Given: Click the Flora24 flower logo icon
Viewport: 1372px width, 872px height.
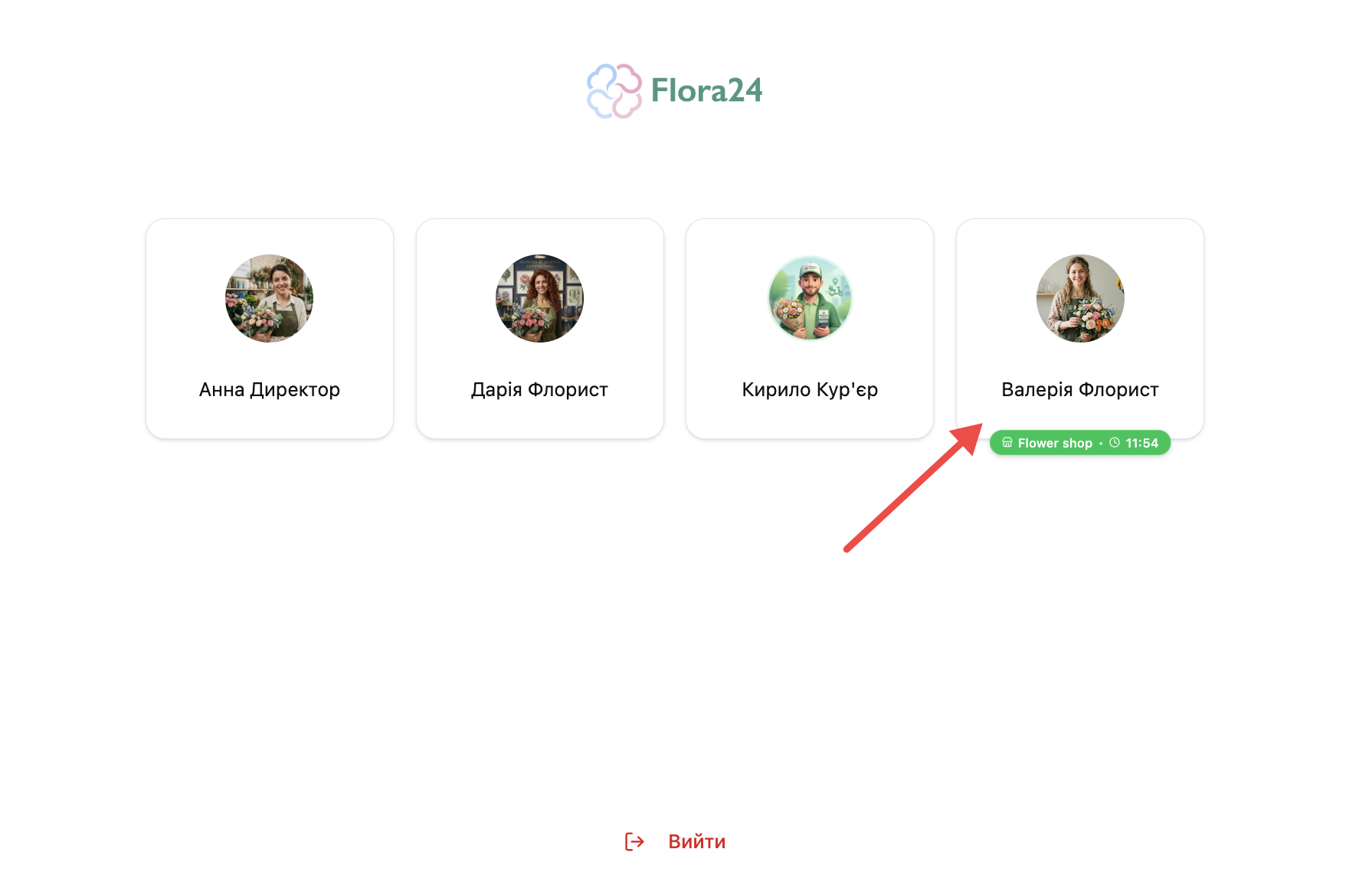Looking at the screenshot, I should [x=614, y=90].
